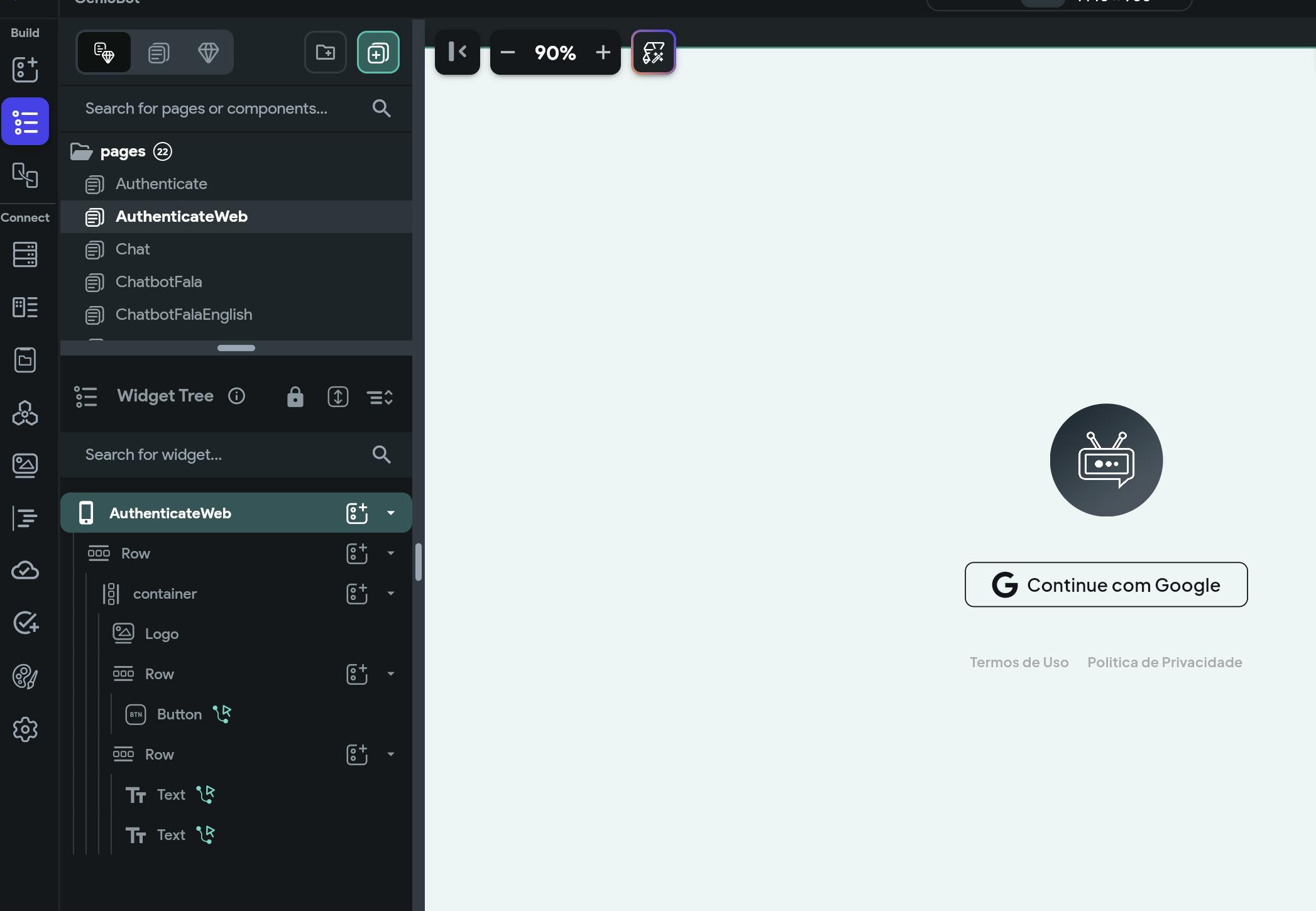Select the container node in widget tree
Screen dimensions: 1316x911
coord(165,594)
